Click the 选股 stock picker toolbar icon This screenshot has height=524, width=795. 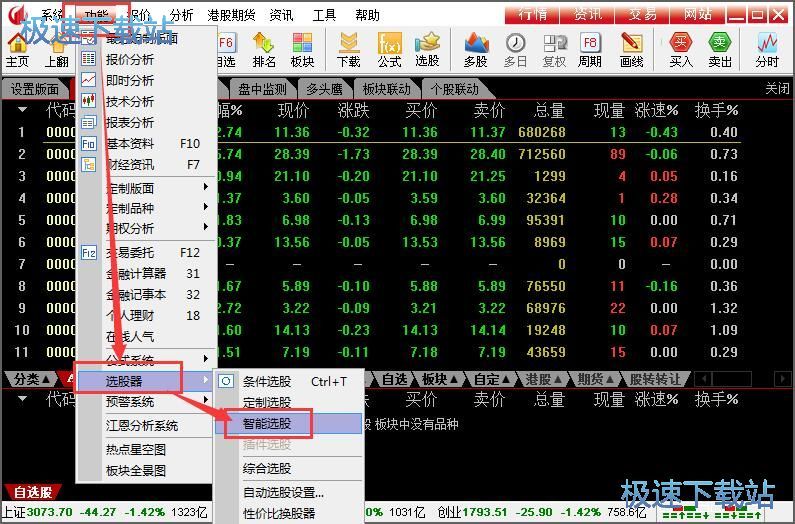click(x=427, y=50)
